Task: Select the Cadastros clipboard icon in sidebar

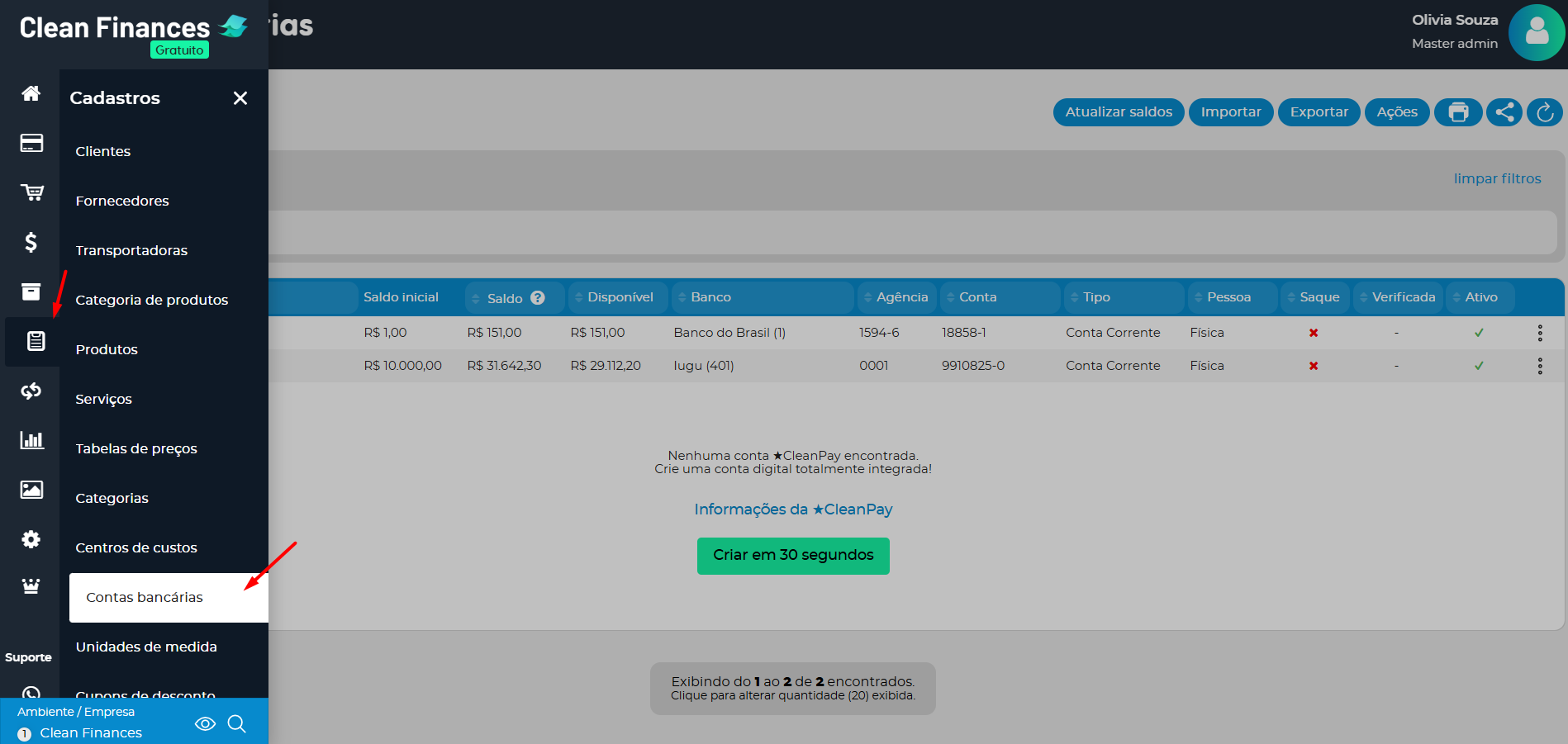Action: [x=36, y=341]
